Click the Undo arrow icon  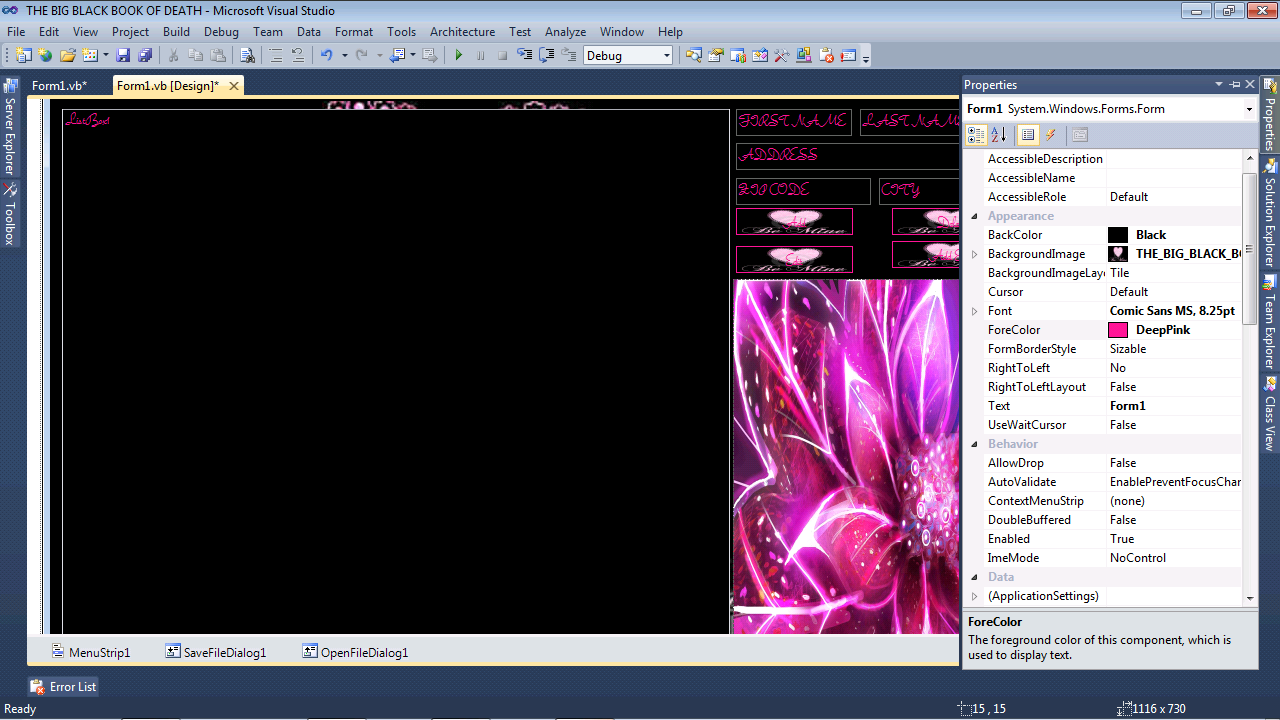pyautogui.click(x=326, y=56)
